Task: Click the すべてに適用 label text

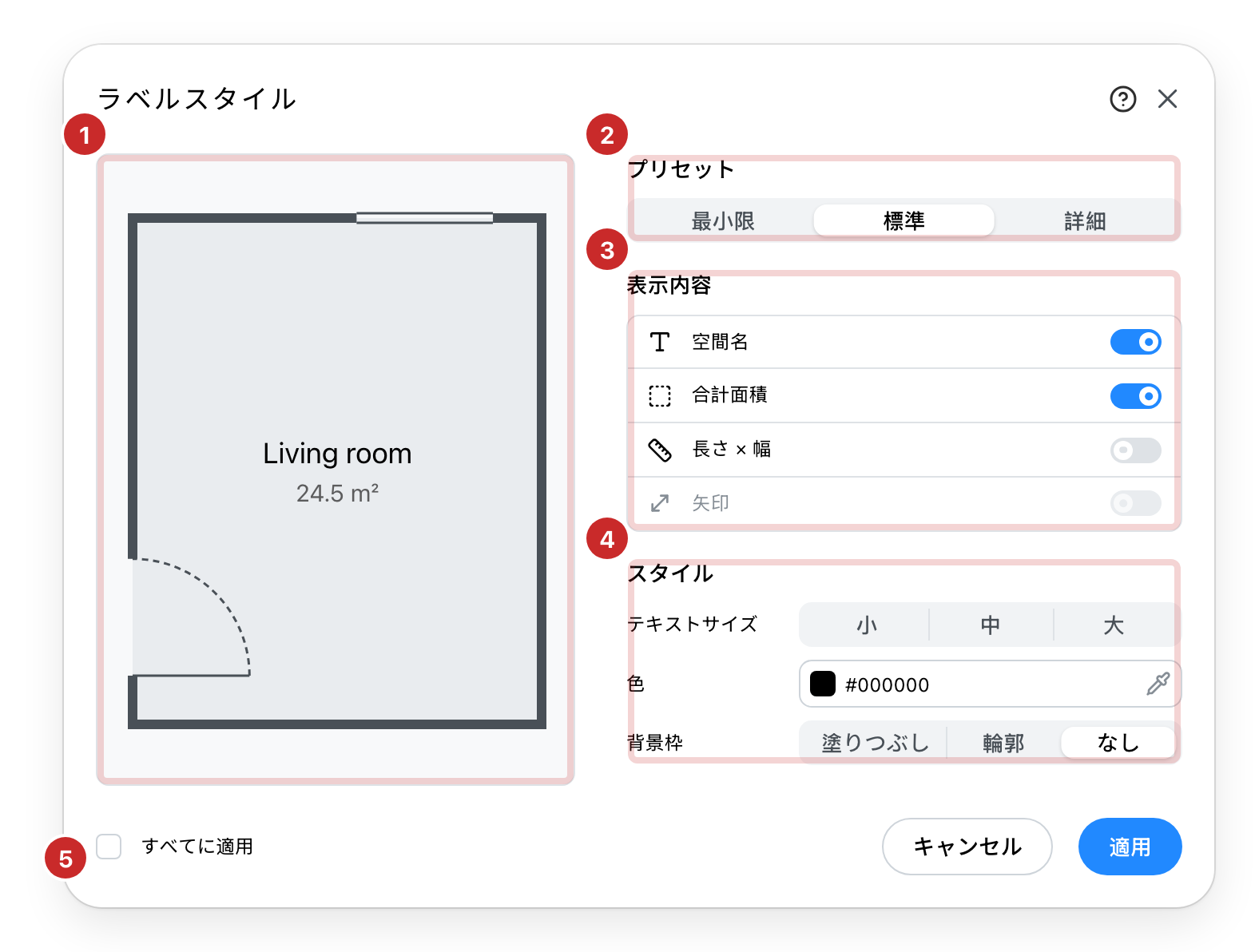Action: point(197,847)
